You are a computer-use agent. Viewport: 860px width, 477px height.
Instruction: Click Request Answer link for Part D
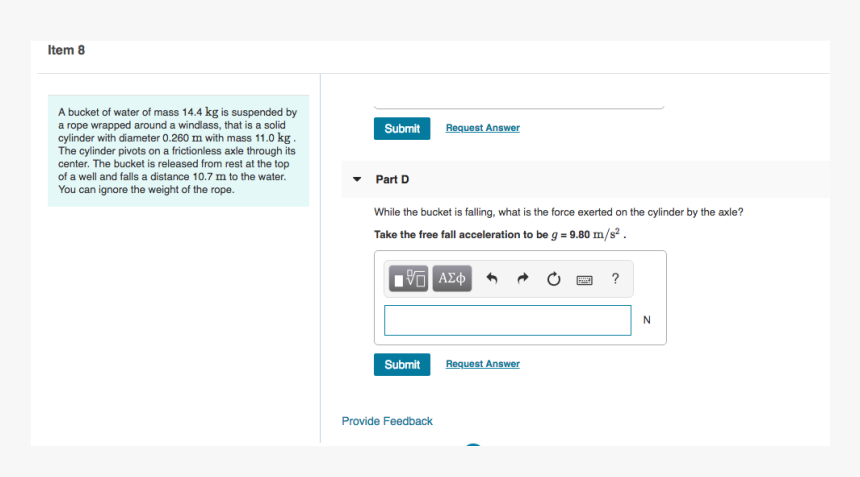[482, 364]
